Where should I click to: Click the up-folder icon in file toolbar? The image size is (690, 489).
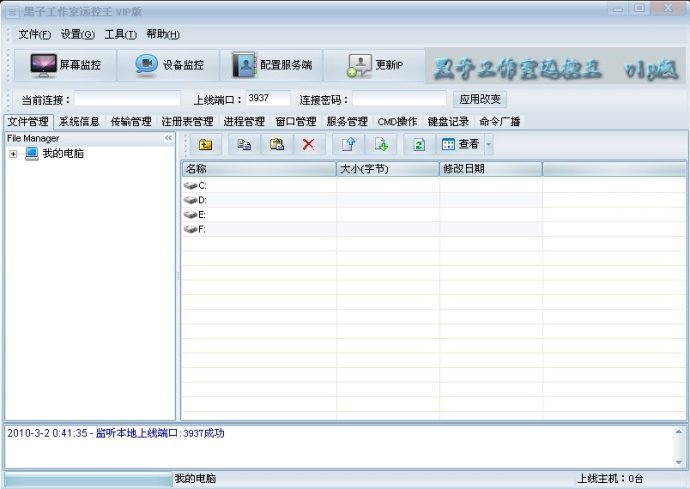tap(205, 144)
